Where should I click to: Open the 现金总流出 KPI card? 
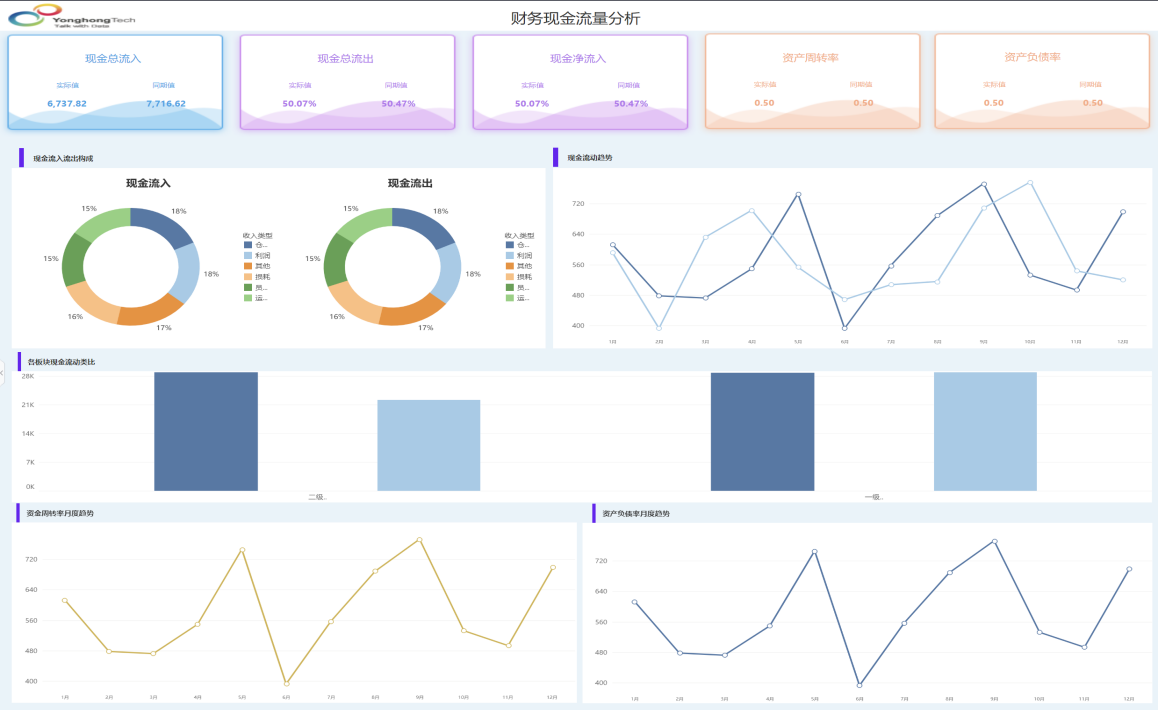click(347, 82)
